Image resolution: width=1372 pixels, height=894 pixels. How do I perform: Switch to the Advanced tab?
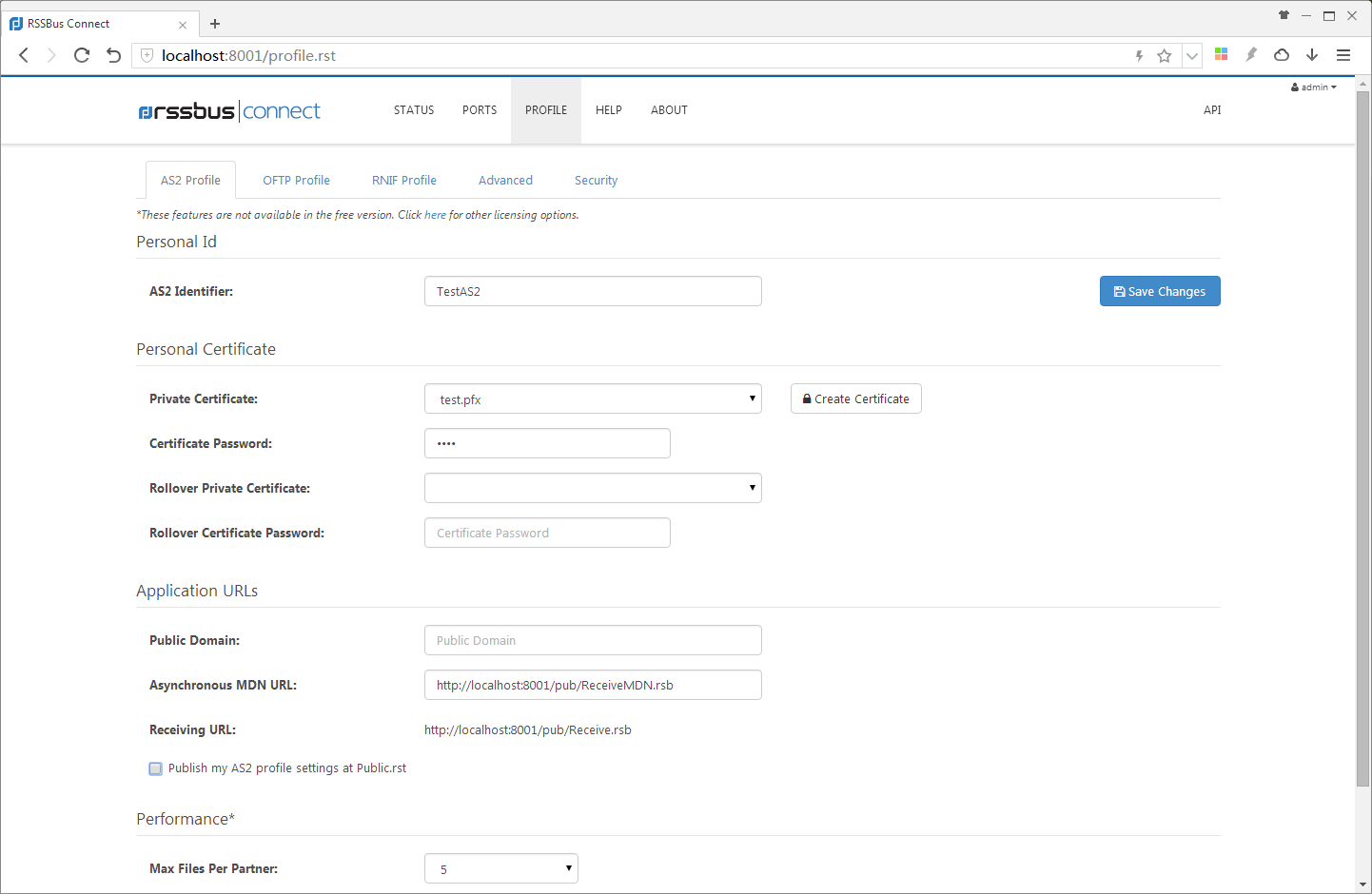tap(505, 180)
